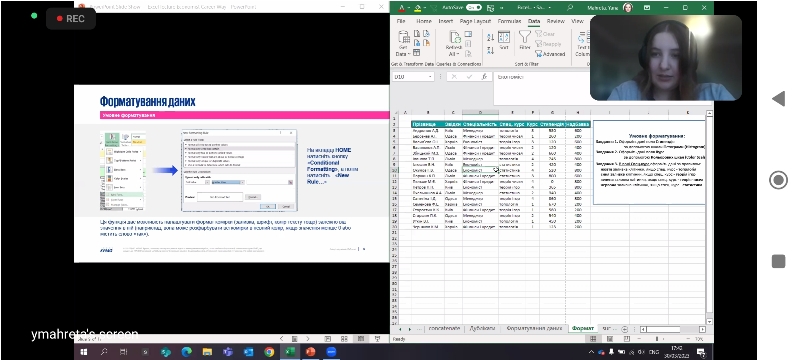Screen dimensions: 800x360
Task: Open the View tab in Excel
Action: point(577,21)
